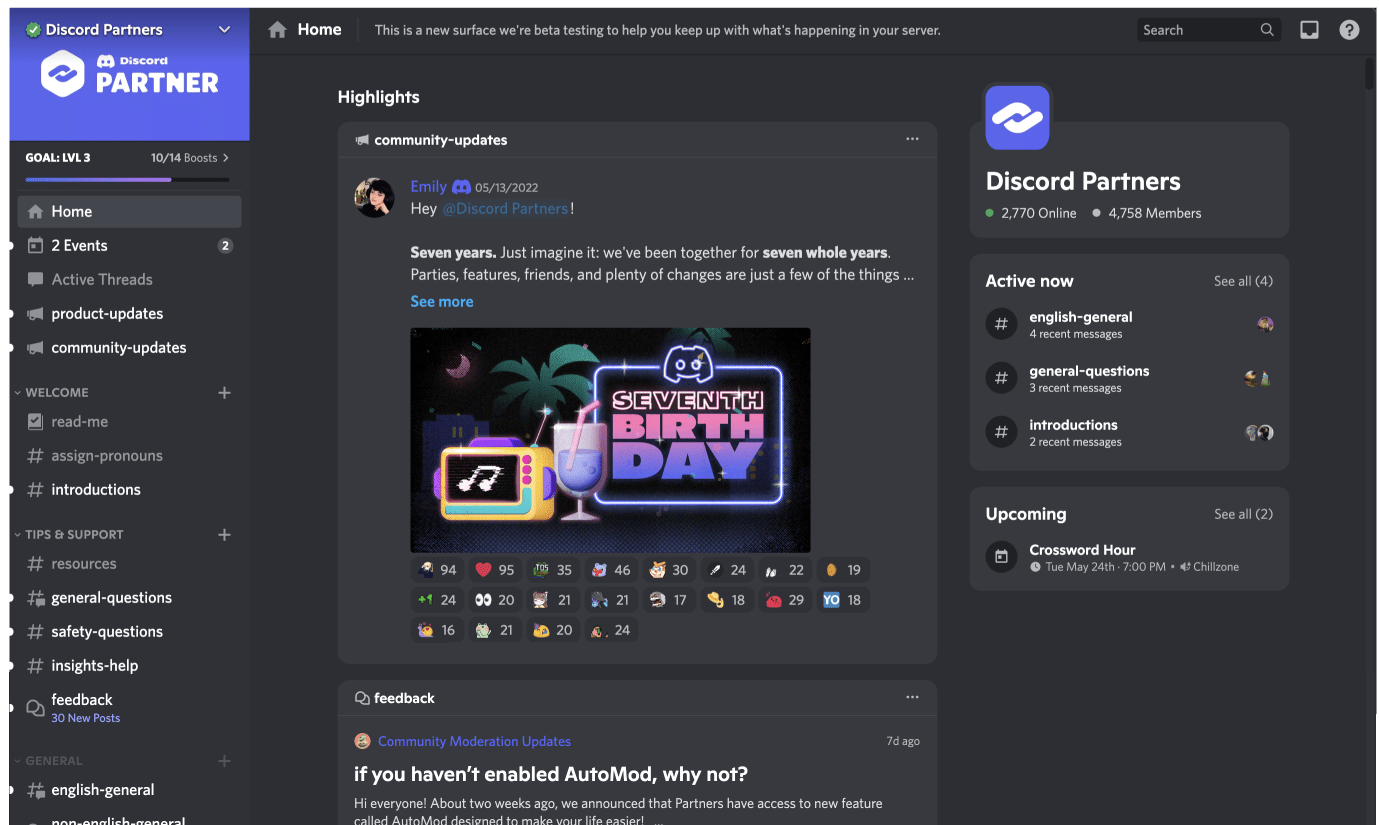Viewport: 1379px width, 825px height.
Task: Open the community-updates card options menu
Action: point(912,139)
